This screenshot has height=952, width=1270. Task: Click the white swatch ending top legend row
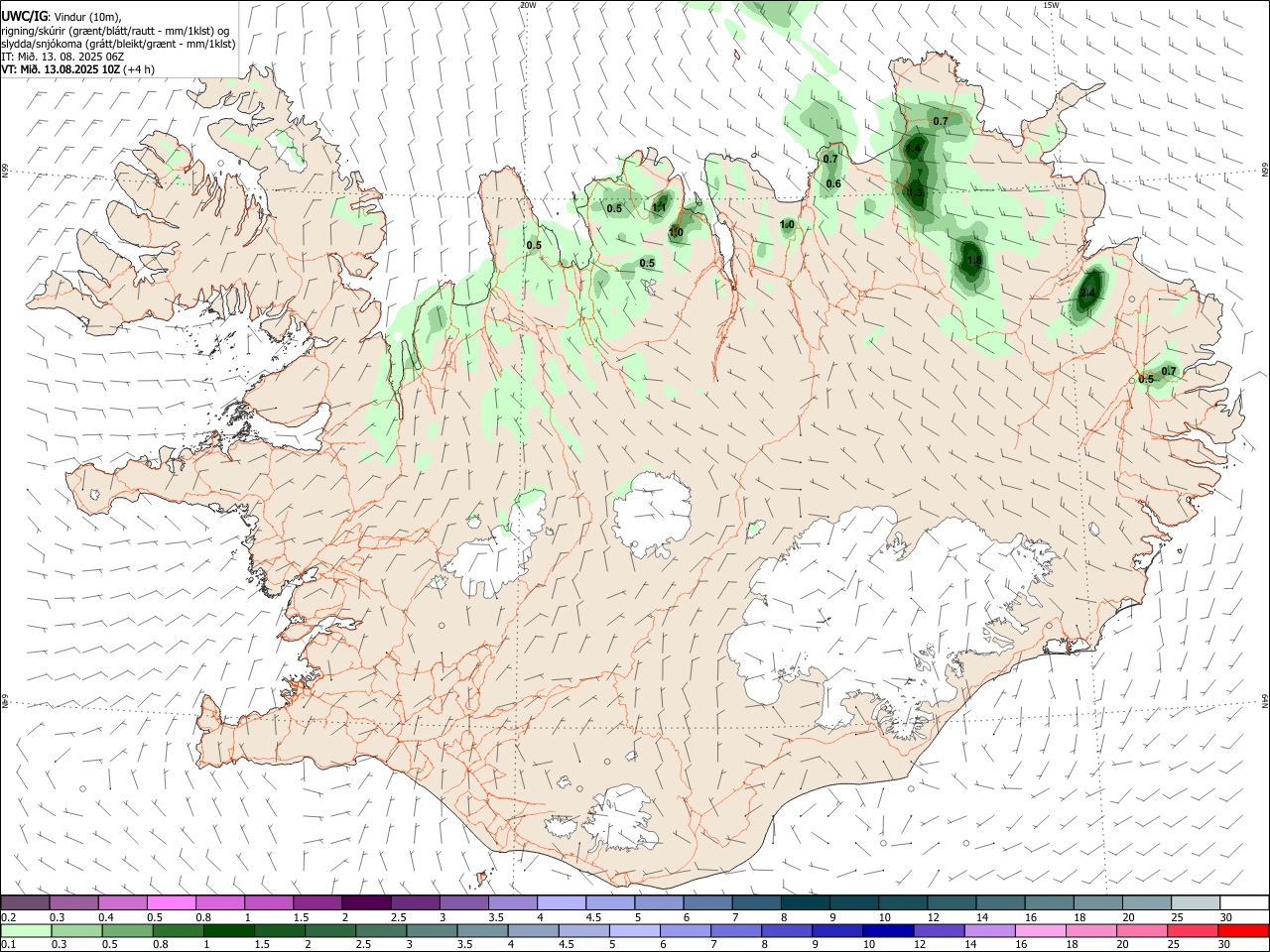(1243, 902)
